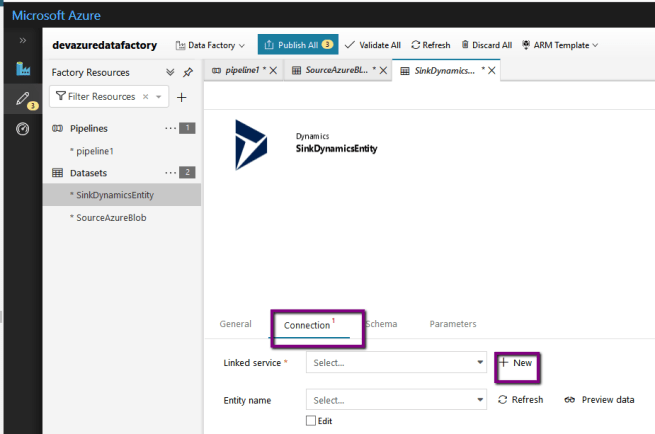Collapse Factory Resources with double chevron
The image size is (655, 434).
170,72
